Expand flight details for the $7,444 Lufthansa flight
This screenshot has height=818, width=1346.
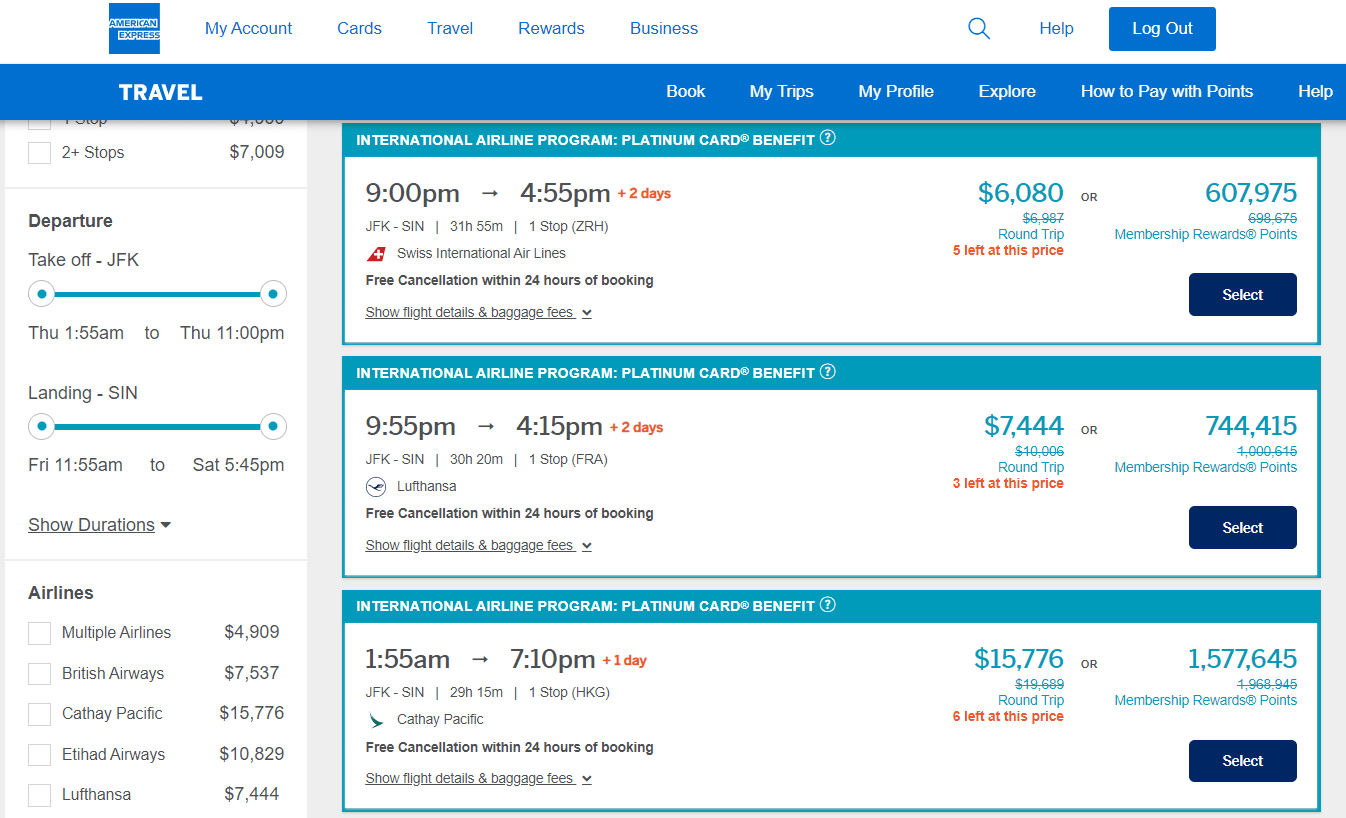(478, 545)
